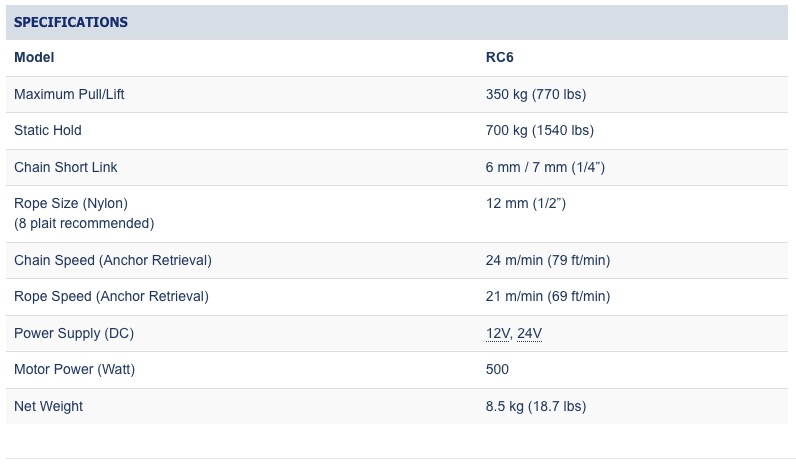Select the RC6 model value
This screenshot has height=464, width=796.
(x=500, y=57)
